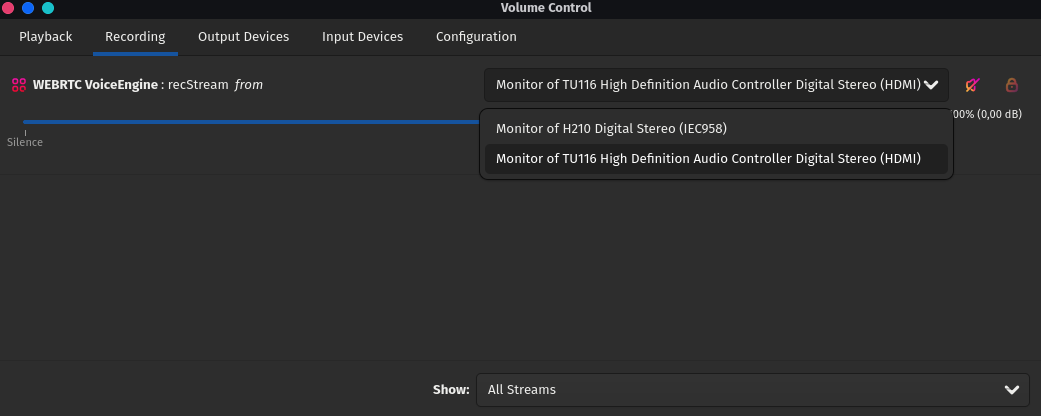Switch to the Playback tab
This screenshot has width=1041, height=416.
click(46, 37)
